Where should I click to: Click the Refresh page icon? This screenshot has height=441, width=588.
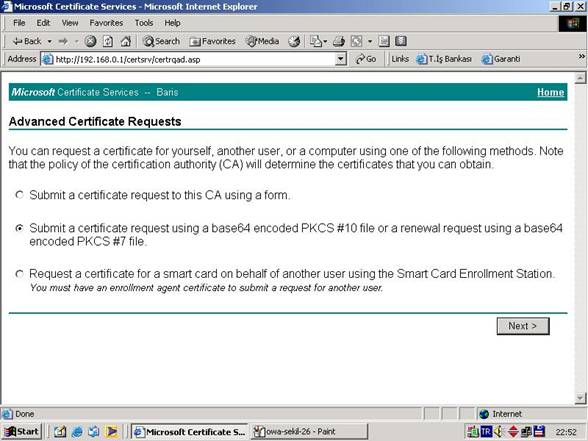coord(108,41)
